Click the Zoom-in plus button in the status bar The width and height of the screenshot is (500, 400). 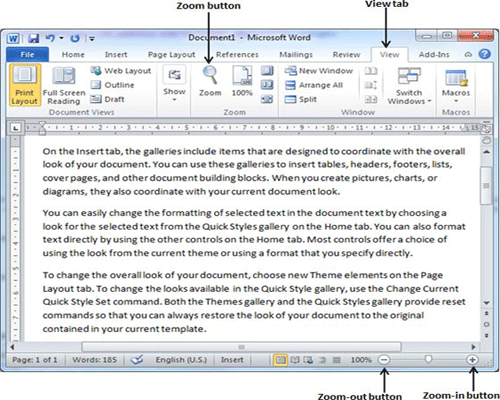pyautogui.click(x=472, y=360)
